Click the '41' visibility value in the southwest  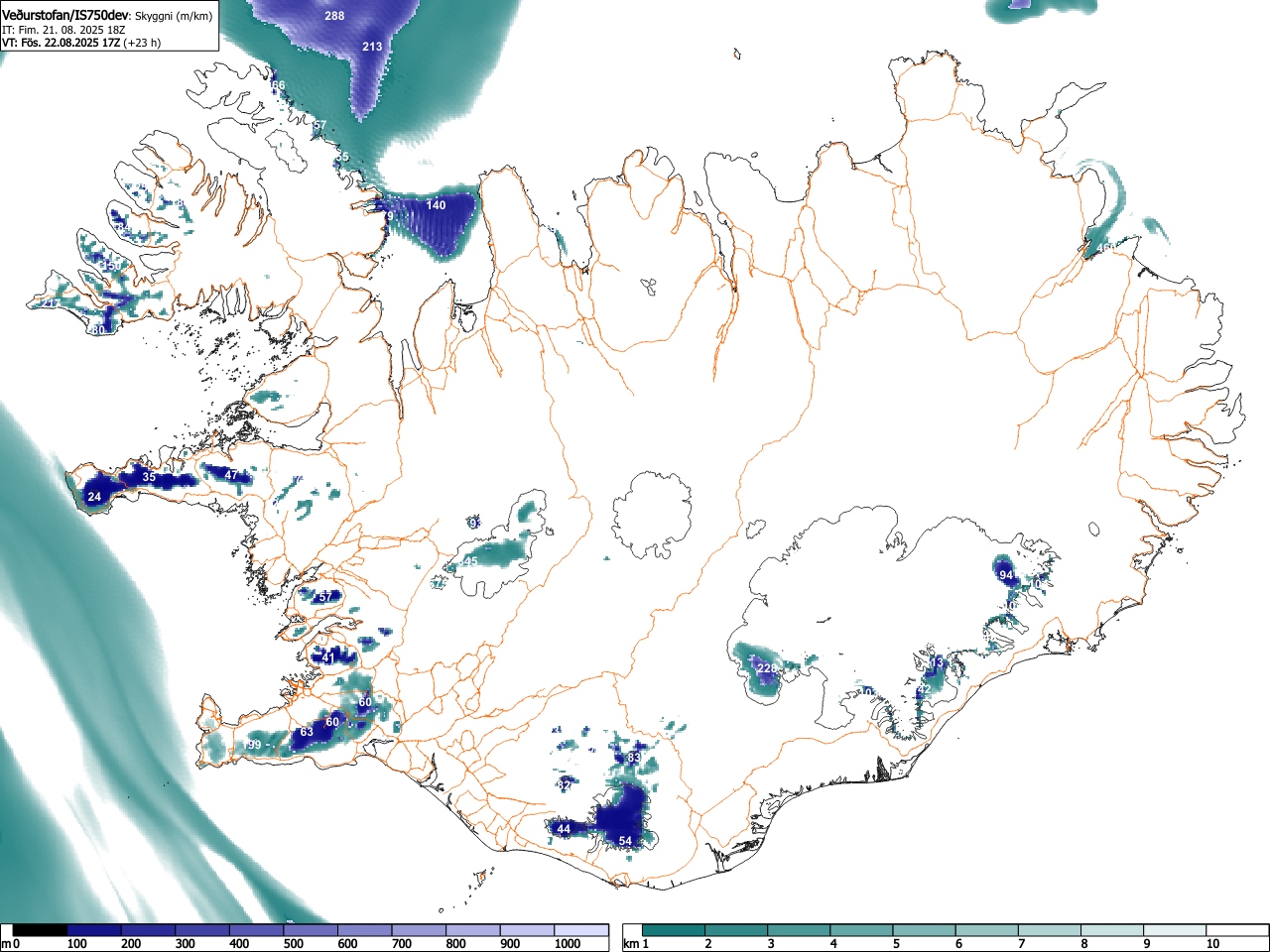pyautogui.click(x=328, y=658)
